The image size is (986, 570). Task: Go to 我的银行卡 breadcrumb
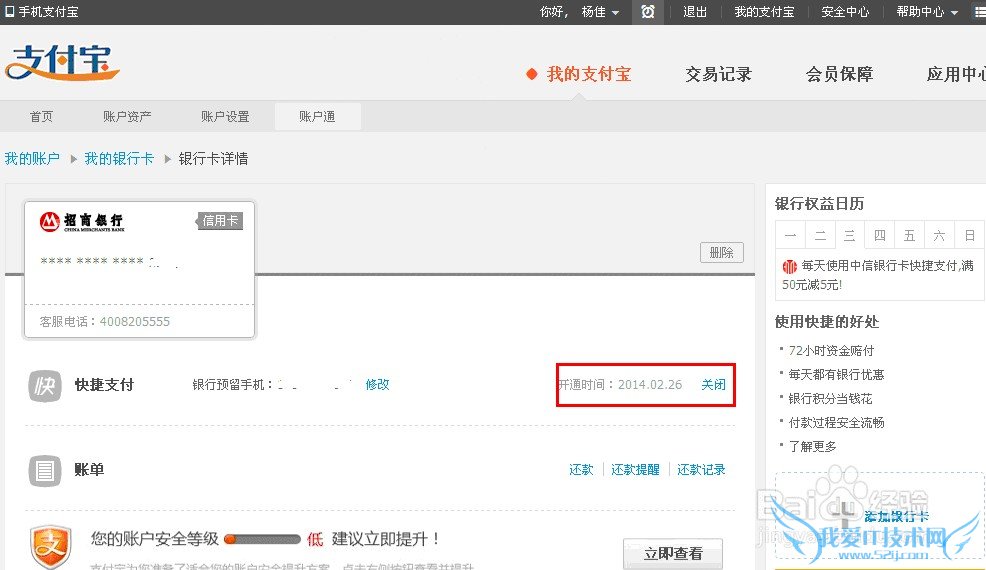119,159
